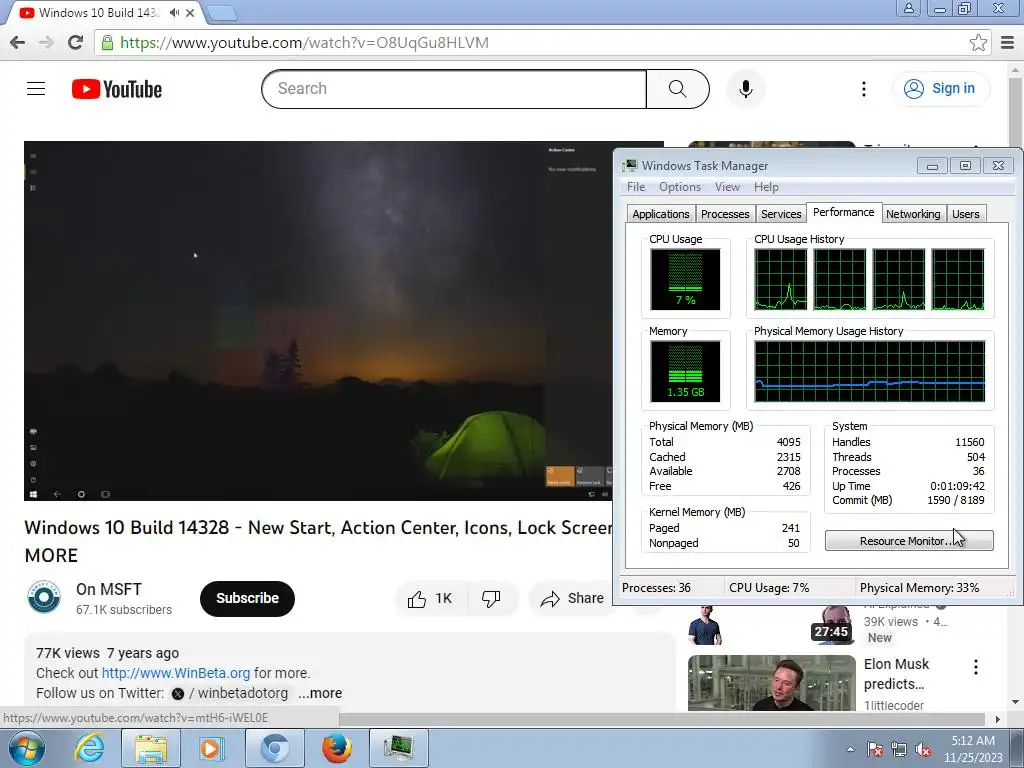
Task: Bookmark this page with the star icon
Action: pyautogui.click(x=978, y=42)
